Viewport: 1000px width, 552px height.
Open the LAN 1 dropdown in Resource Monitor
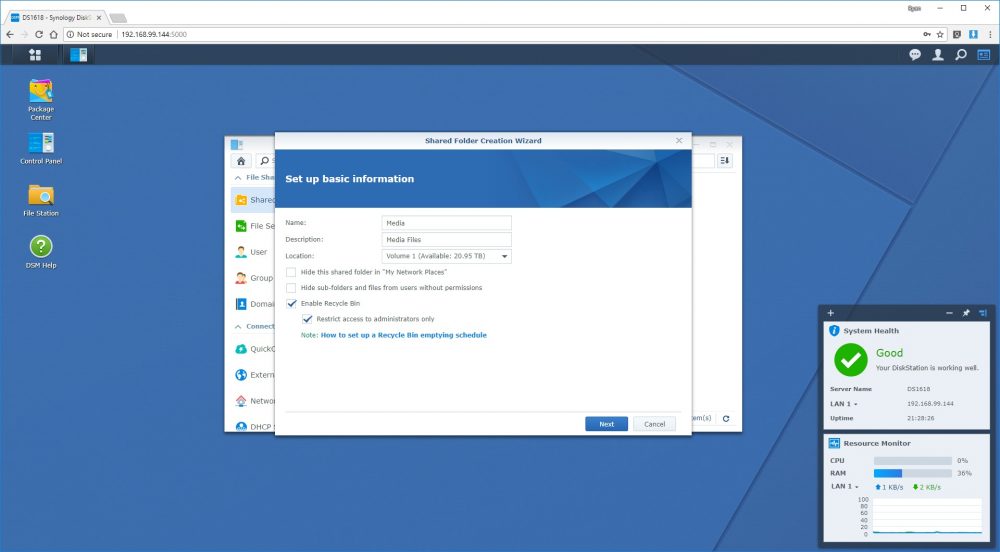pyautogui.click(x=844, y=486)
